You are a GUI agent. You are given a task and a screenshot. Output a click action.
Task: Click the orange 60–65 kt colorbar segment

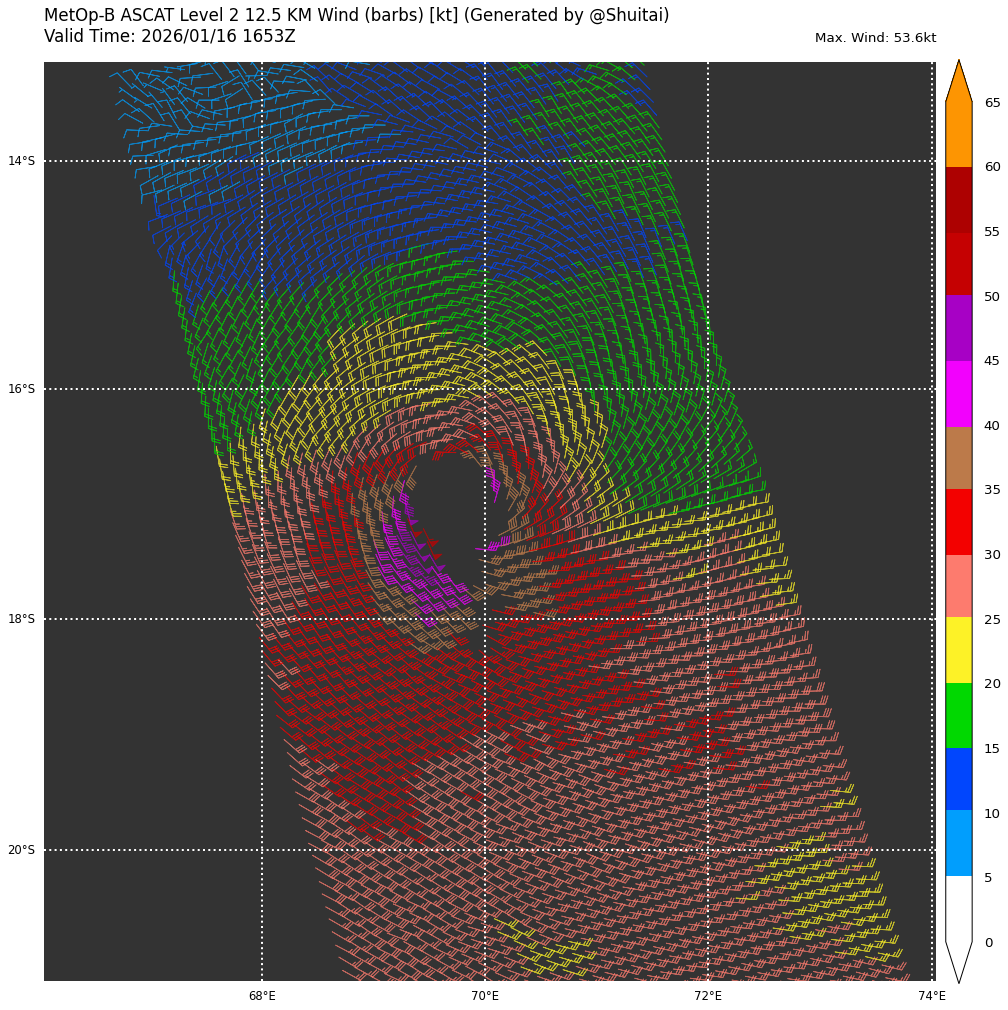[958, 135]
